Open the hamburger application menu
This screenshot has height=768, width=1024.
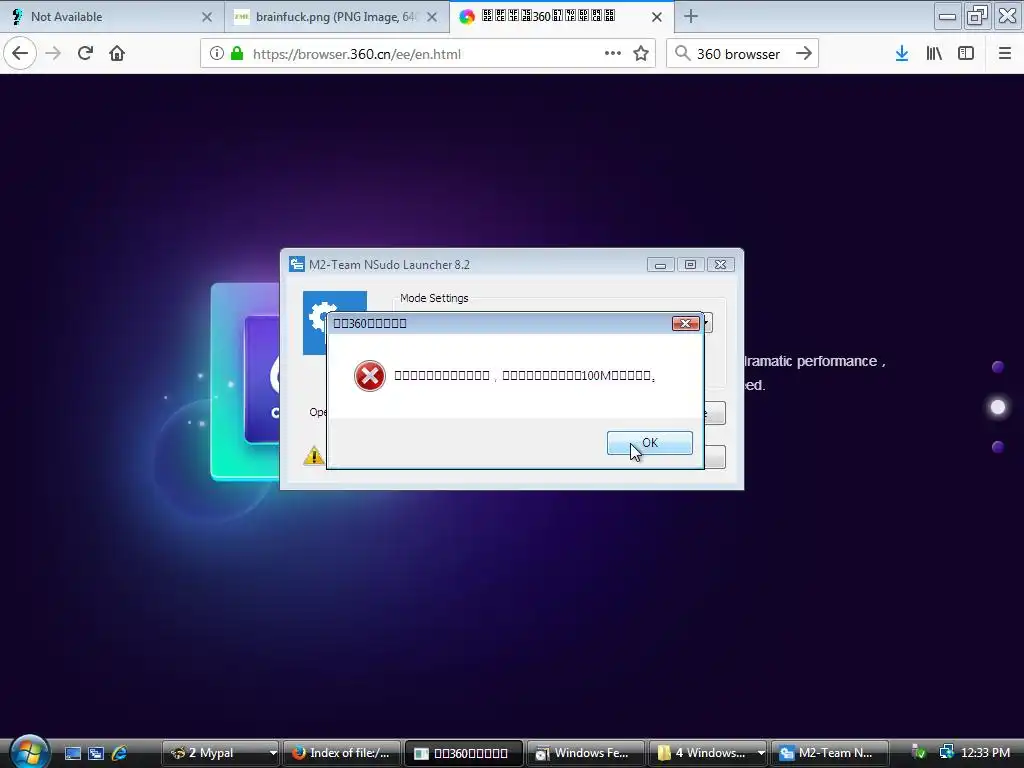click(x=1005, y=54)
